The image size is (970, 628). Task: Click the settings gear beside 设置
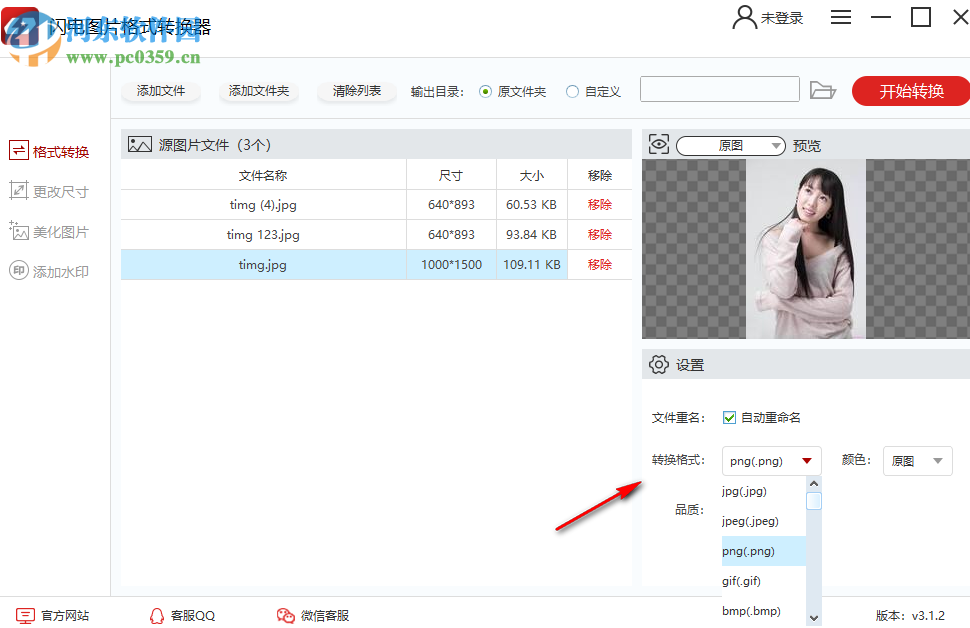click(x=659, y=364)
